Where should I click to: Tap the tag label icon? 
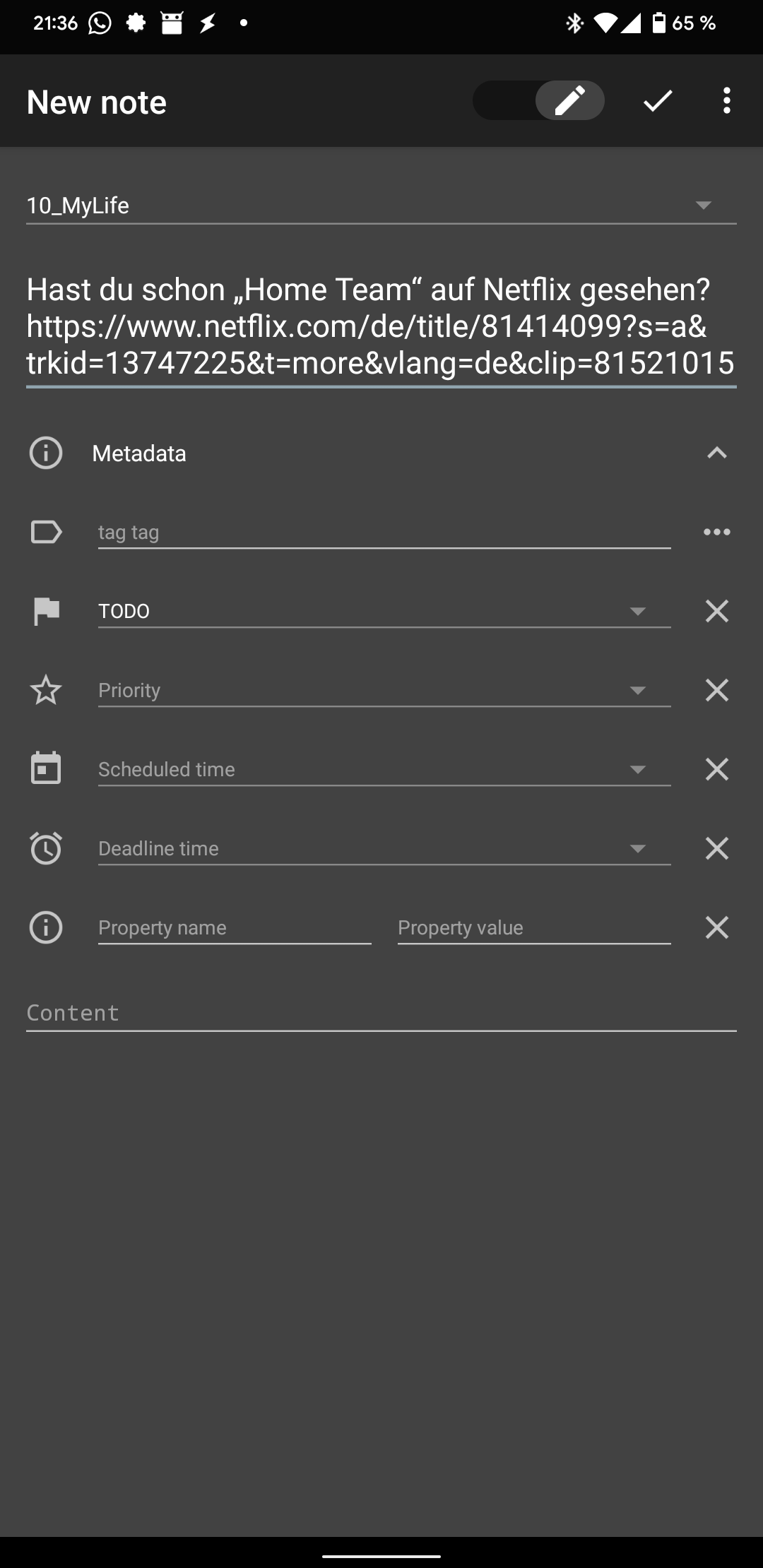click(x=46, y=532)
